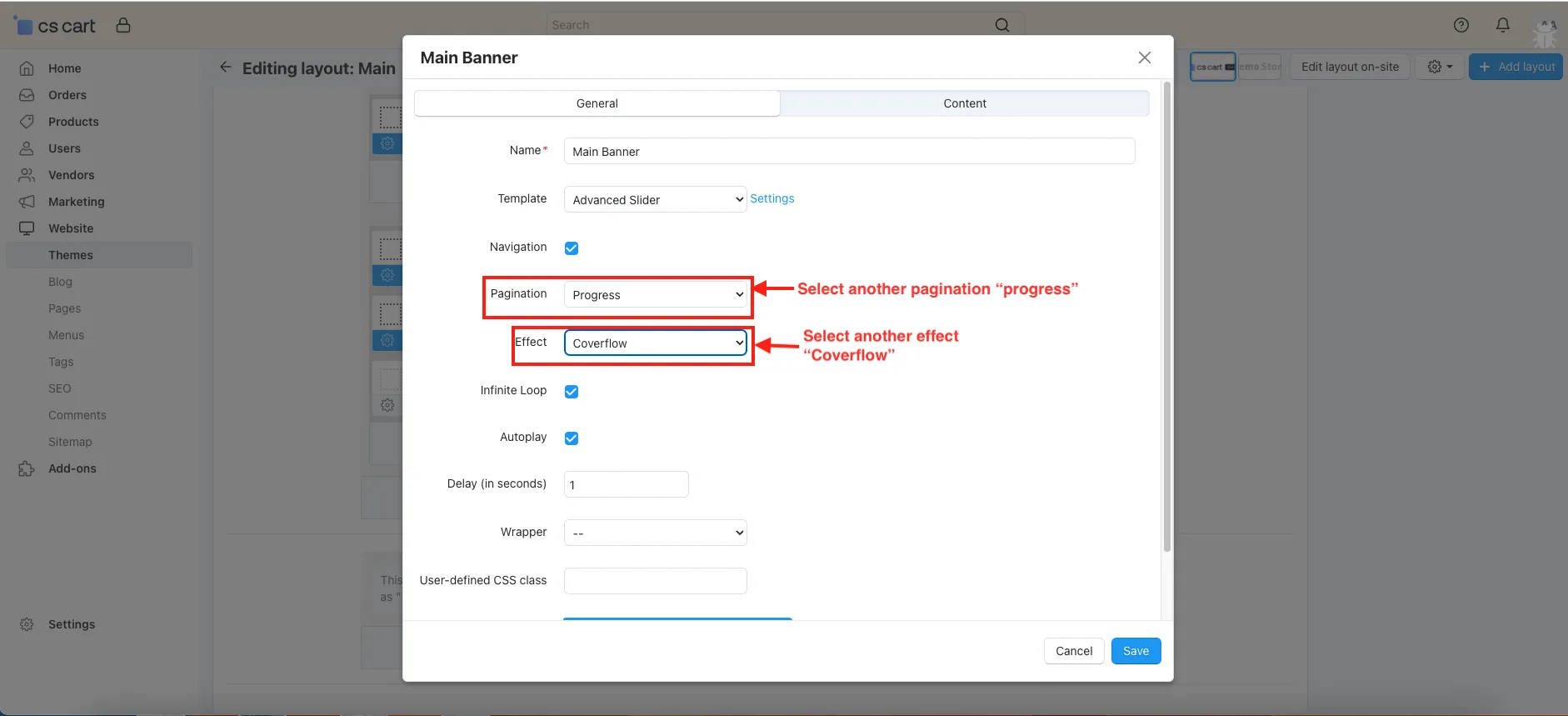This screenshot has height=716, width=1568.
Task: Click the Orders inbox icon
Action: (27, 95)
